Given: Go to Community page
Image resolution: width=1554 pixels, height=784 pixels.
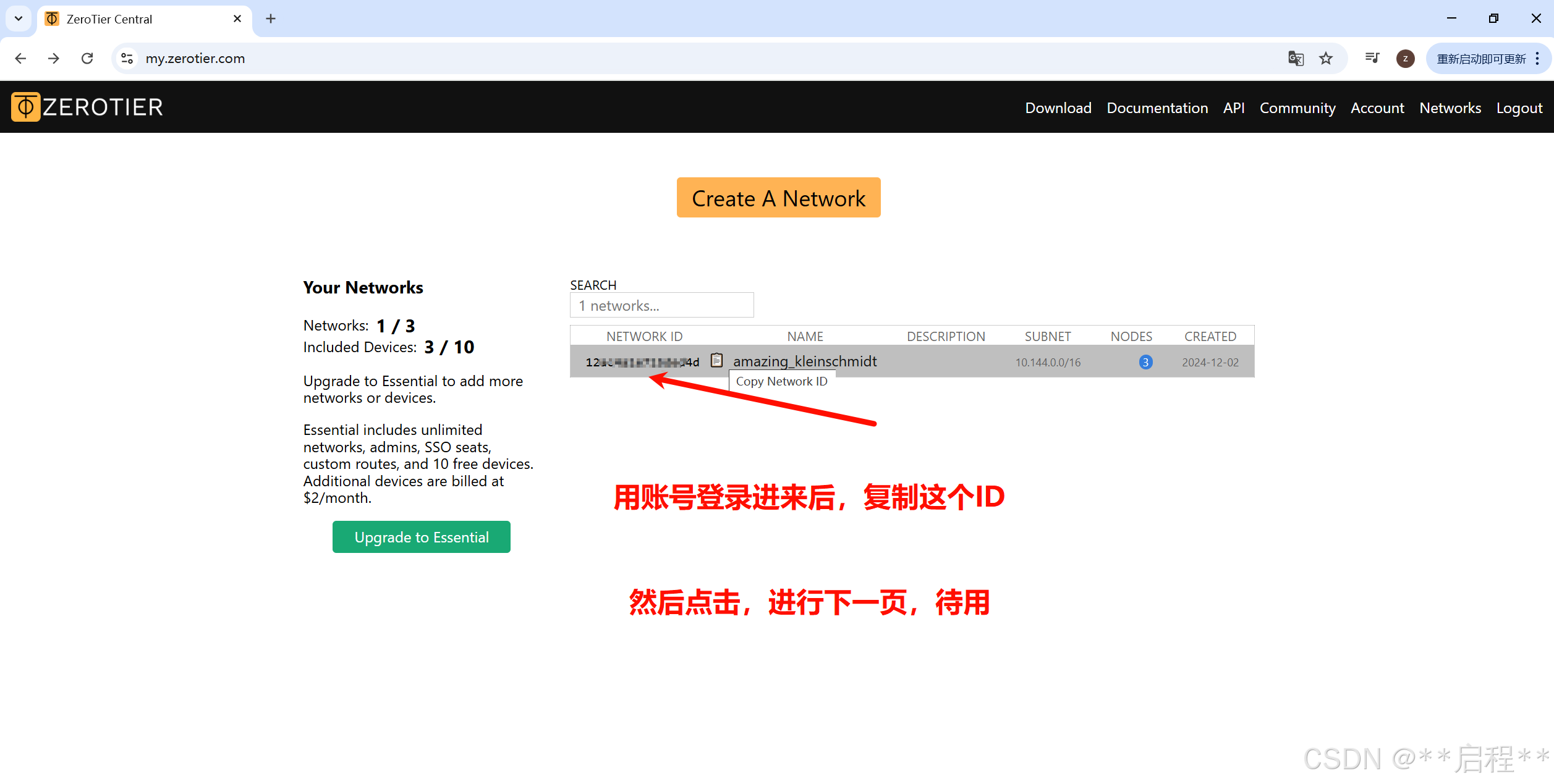Looking at the screenshot, I should click(x=1297, y=108).
